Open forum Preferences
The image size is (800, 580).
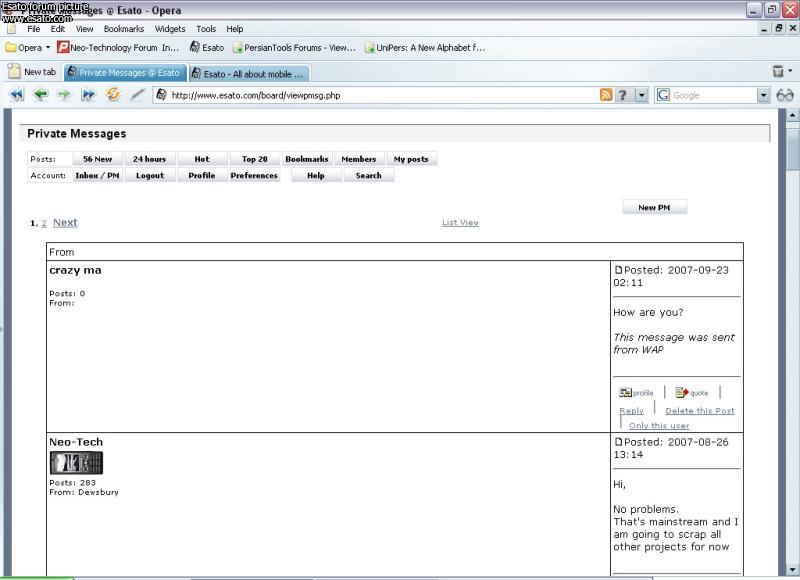254,175
